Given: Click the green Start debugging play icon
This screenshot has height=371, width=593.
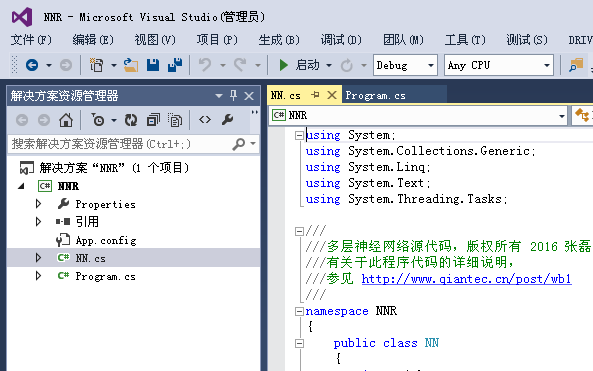Looking at the screenshot, I should coord(283,65).
